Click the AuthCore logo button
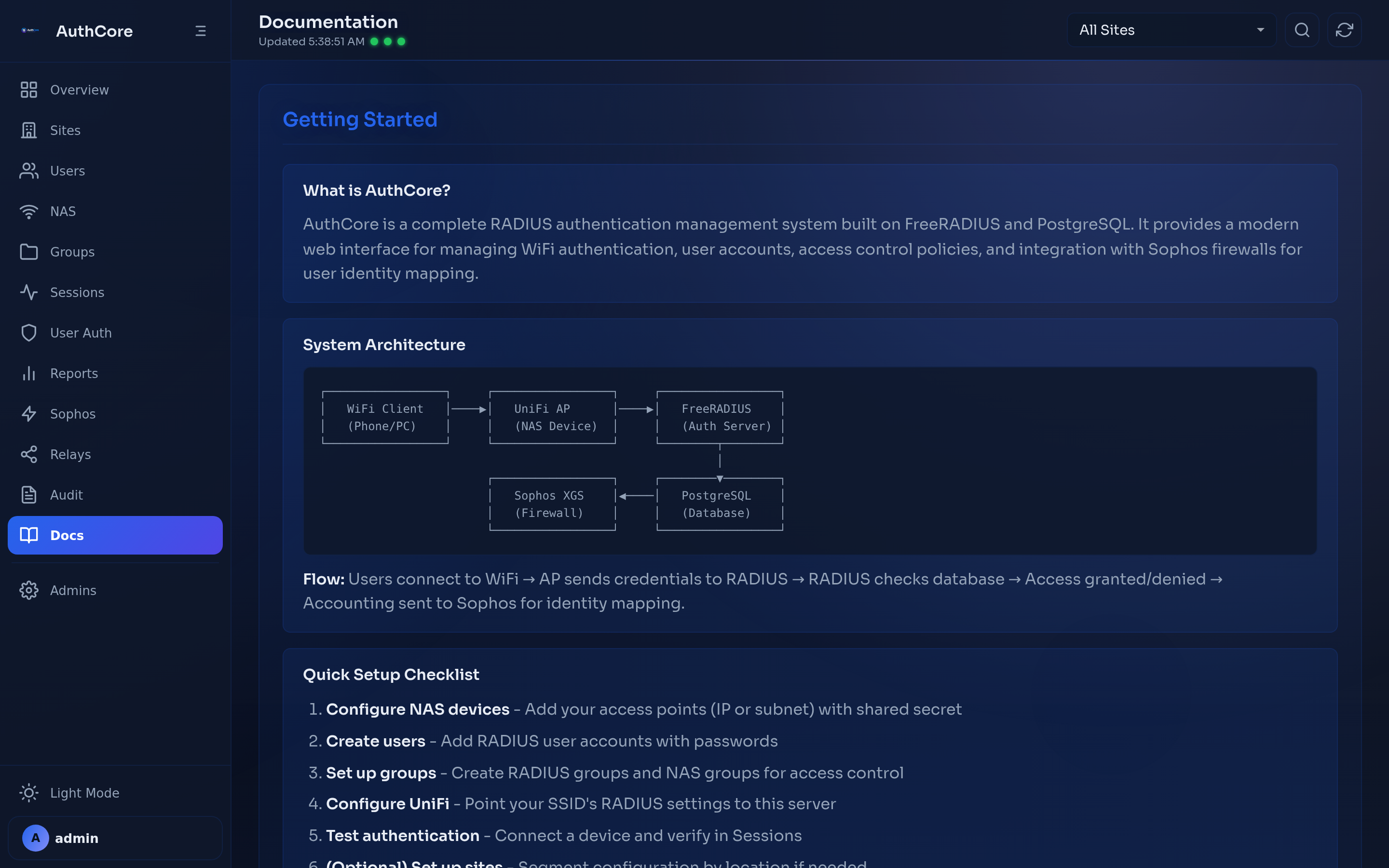Image resolution: width=1389 pixels, height=868 pixels. [30, 31]
